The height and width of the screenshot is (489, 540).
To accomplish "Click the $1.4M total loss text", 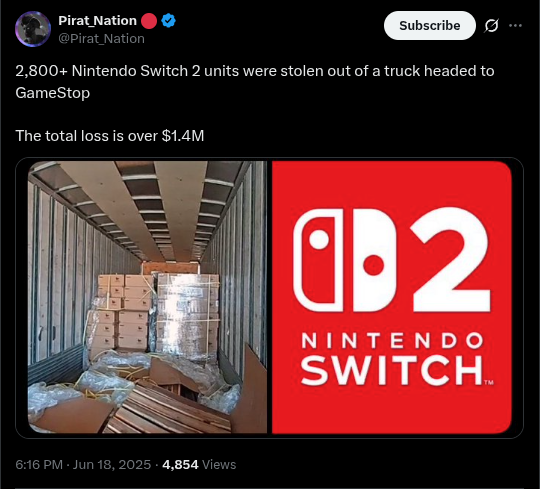I will click(x=183, y=136).
